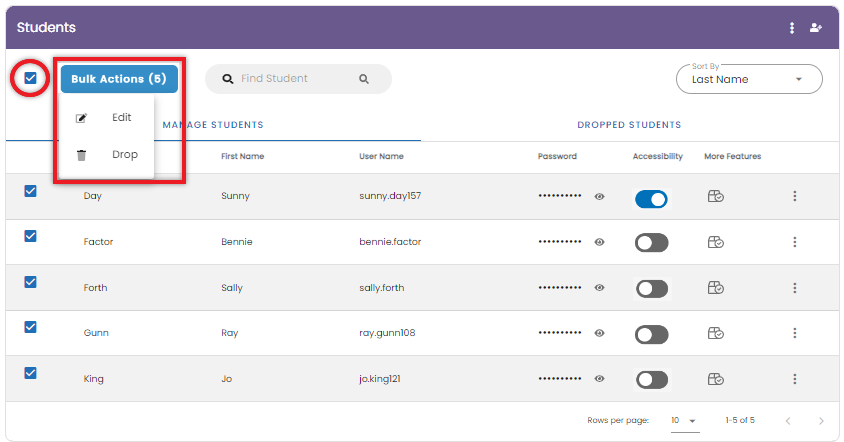Disable accessibility for Sunny Day
Viewport: 844px width, 442px height.
coord(651,199)
